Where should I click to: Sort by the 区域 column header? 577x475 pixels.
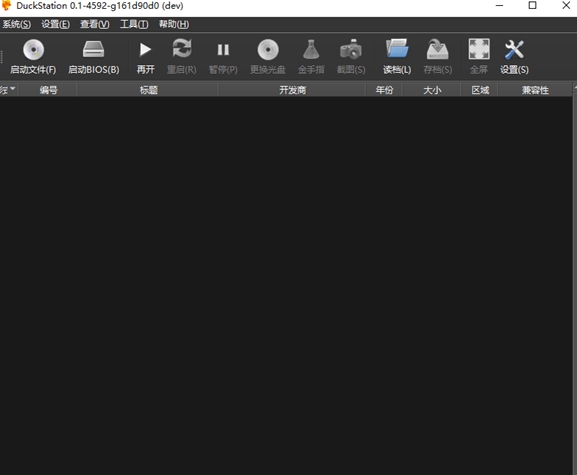(x=480, y=90)
